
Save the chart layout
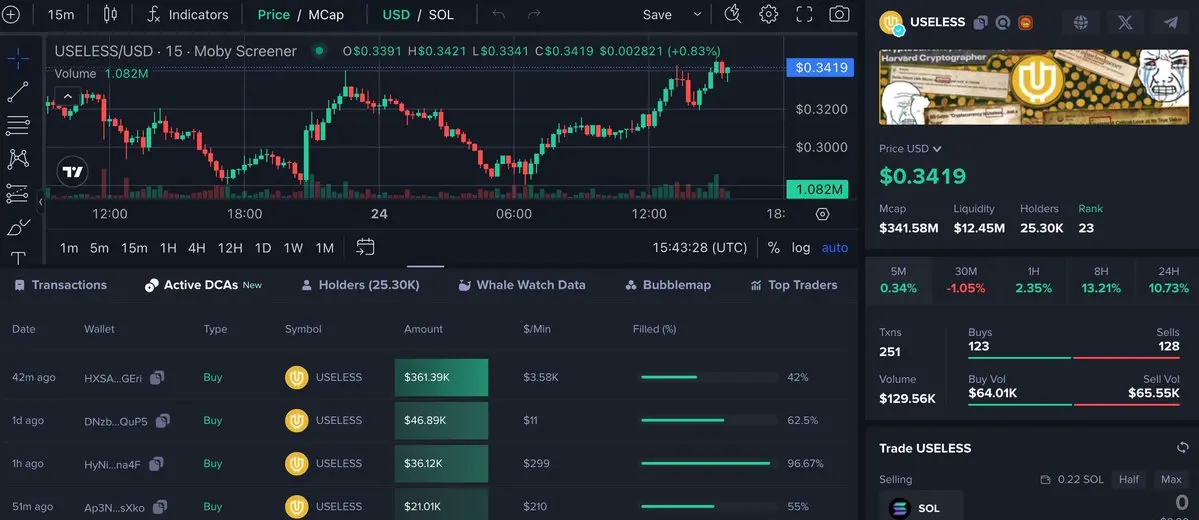coord(657,15)
